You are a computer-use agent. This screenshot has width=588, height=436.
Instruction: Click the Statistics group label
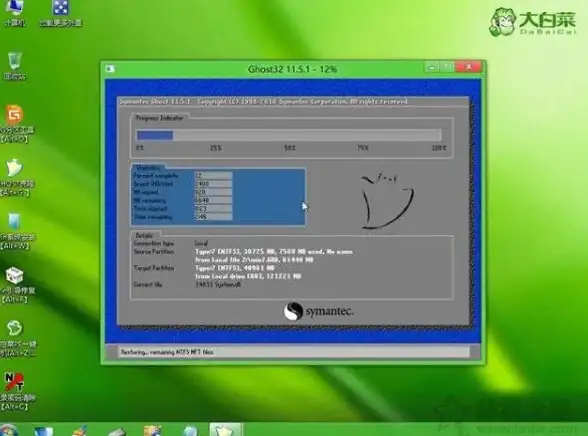147,167
